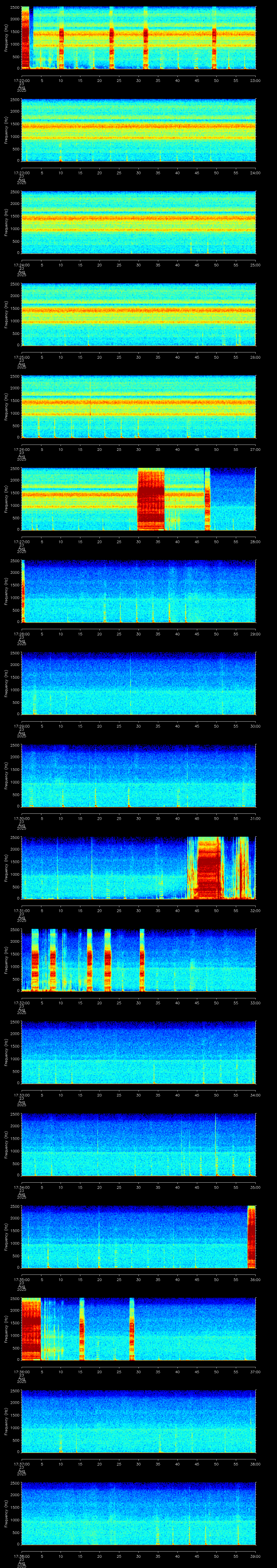Click Frequency (Hz) axis label of first plot
This screenshot has width=277, height=1568.
(x=6, y=38)
